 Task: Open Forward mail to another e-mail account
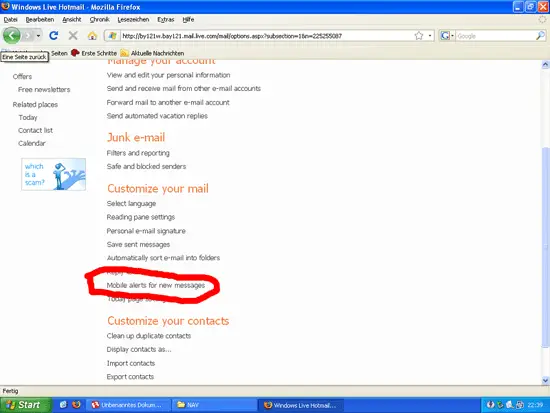[x=168, y=102]
